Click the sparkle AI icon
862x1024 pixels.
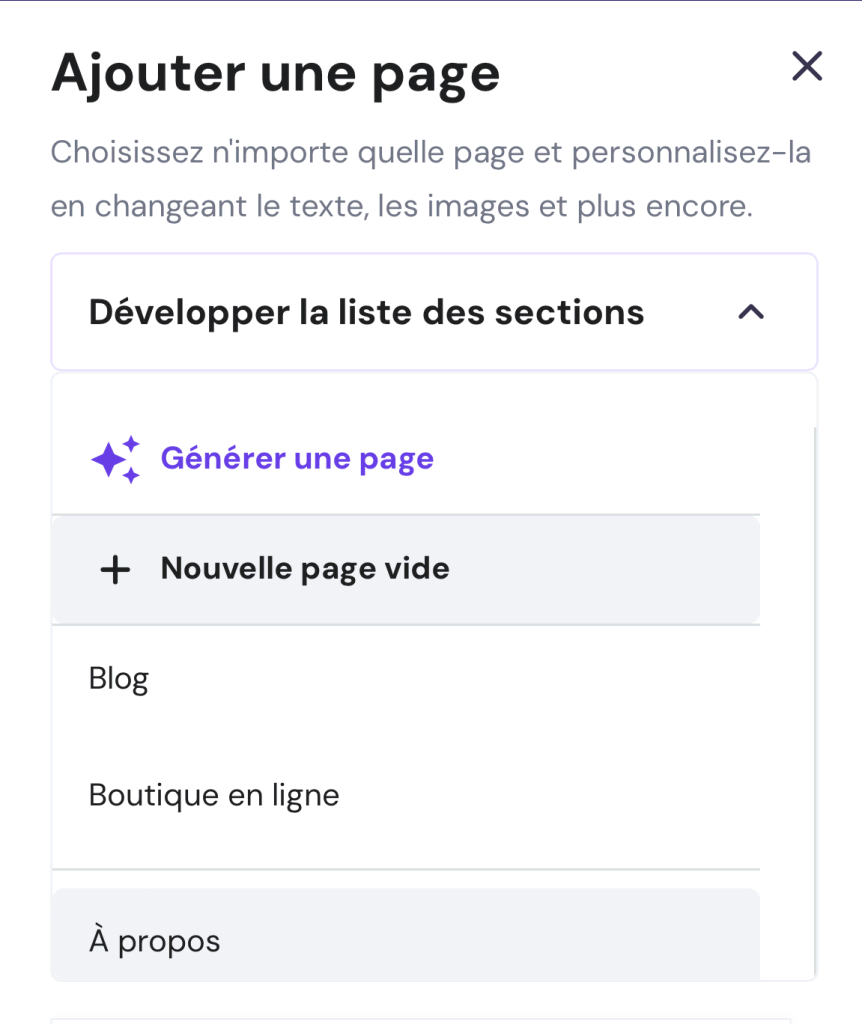[x=116, y=459]
